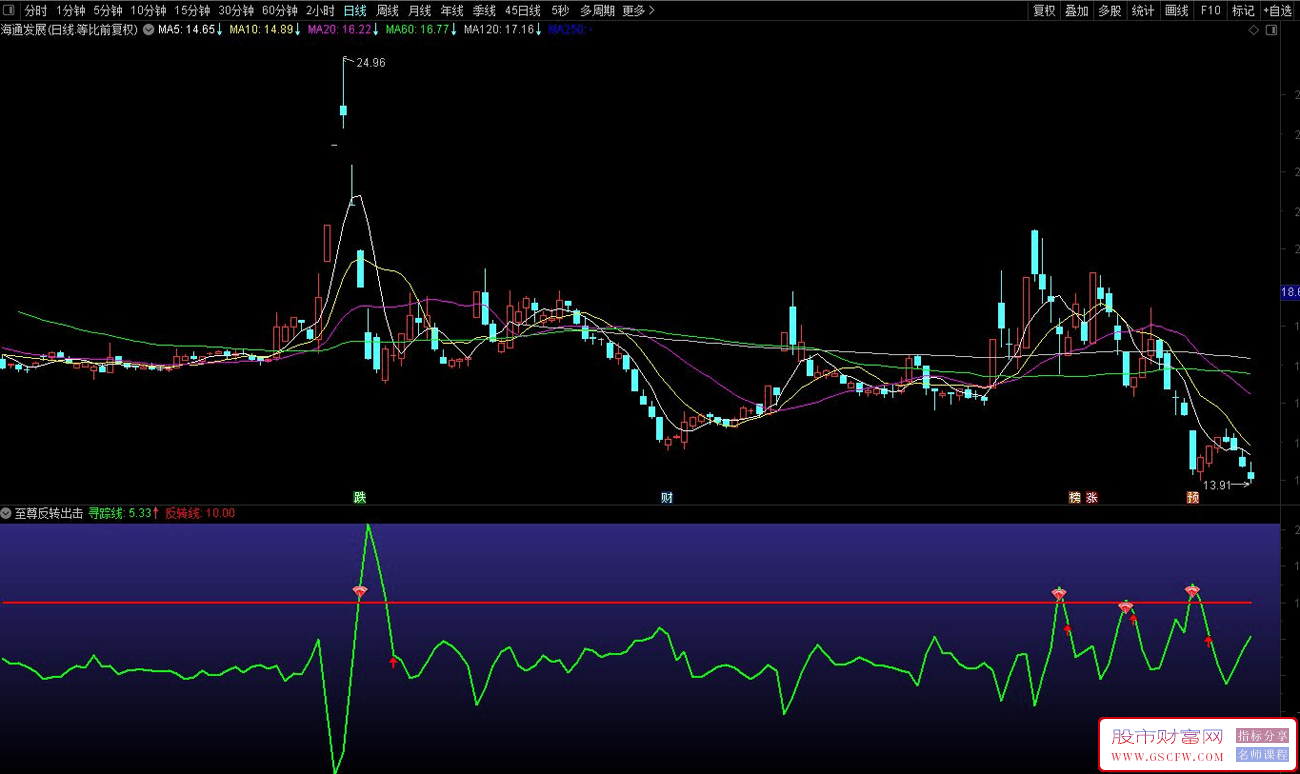
Task: Select the 10分钟 period
Action: tap(148, 10)
